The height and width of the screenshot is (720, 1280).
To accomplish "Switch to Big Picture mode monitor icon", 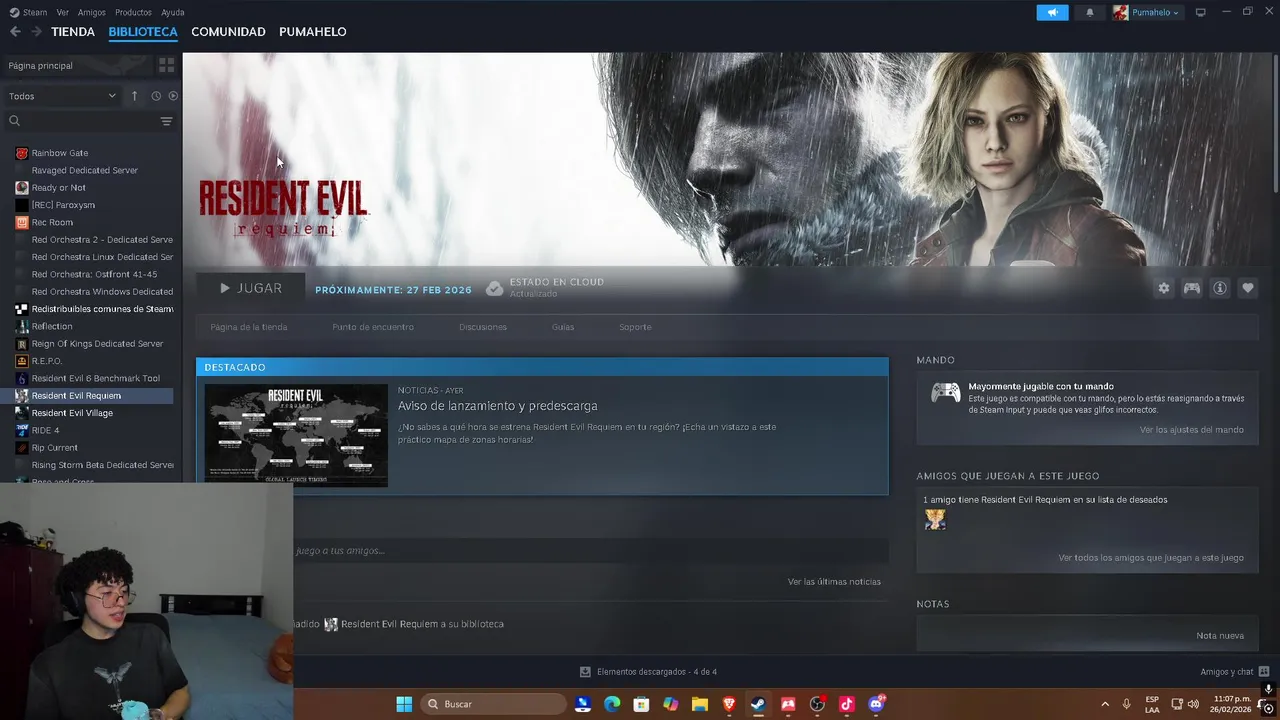I will (1200, 12).
